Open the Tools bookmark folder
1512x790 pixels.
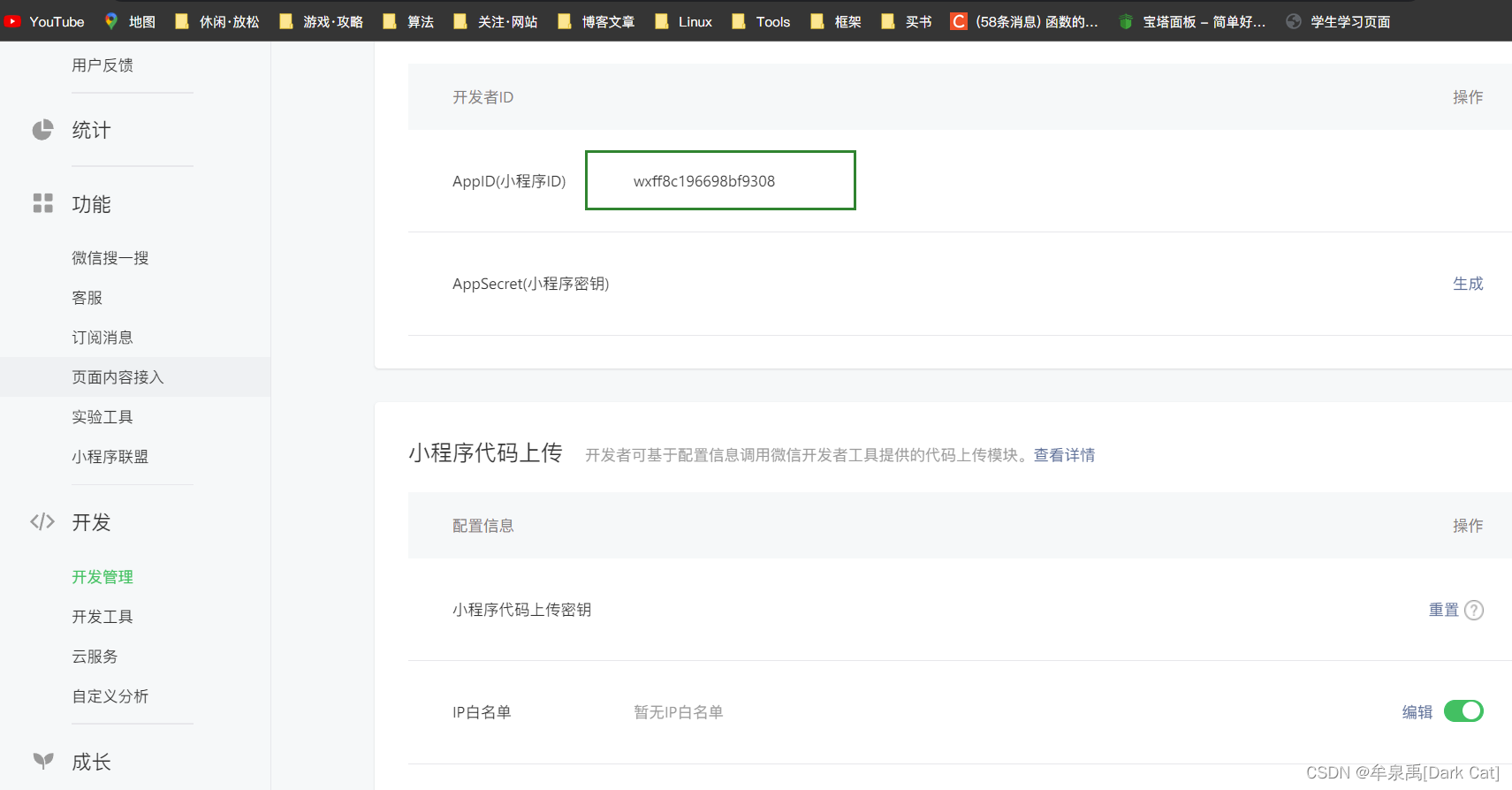tap(762, 21)
